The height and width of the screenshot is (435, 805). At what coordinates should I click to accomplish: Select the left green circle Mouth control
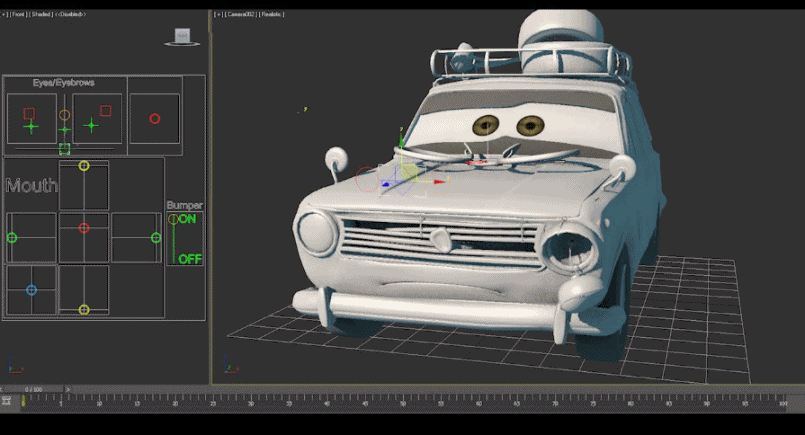pos(12,238)
